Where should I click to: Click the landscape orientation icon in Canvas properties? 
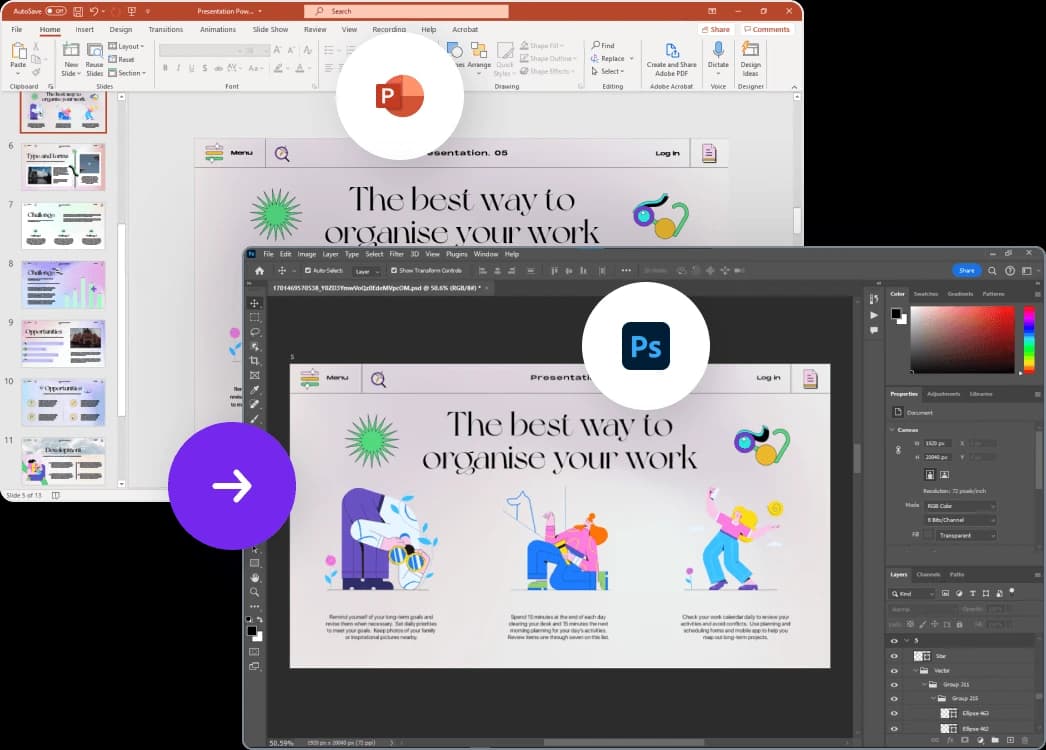[945, 474]
